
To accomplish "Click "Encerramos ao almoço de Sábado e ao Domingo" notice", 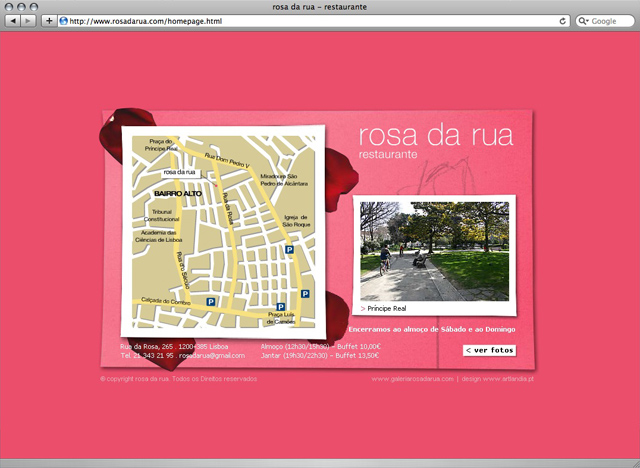I will [432, 329].
